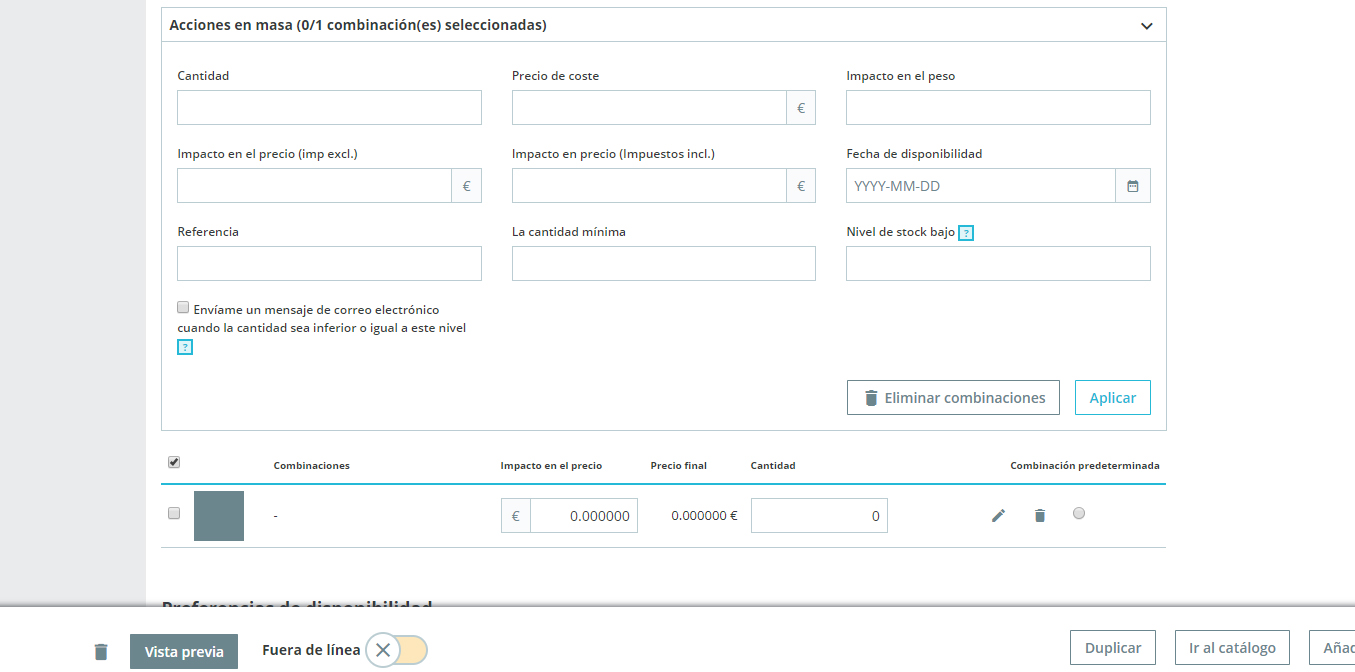Viewport: 1355px width, 672px height.
Task: Go to catalog via Ir al catálogo
Action: 1232,647
